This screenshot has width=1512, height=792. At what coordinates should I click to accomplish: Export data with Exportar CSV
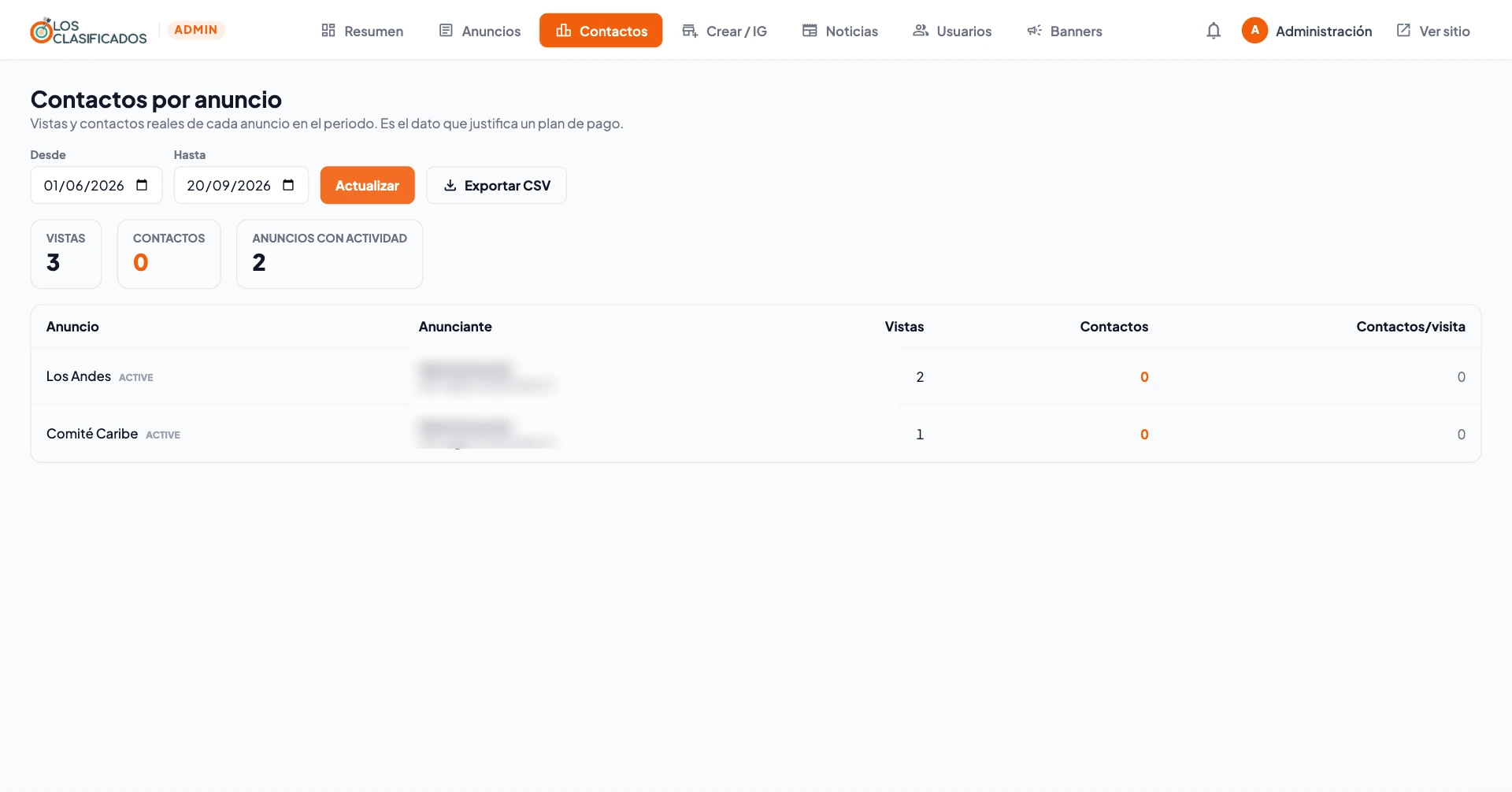click(496, 185)
